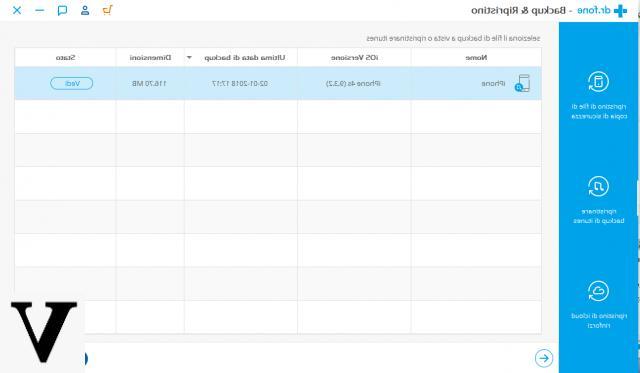Image resolution: width=640 pixels, height=373 pixels.
Task: Minimize the dr.fone window
Action: pos(40,10)
